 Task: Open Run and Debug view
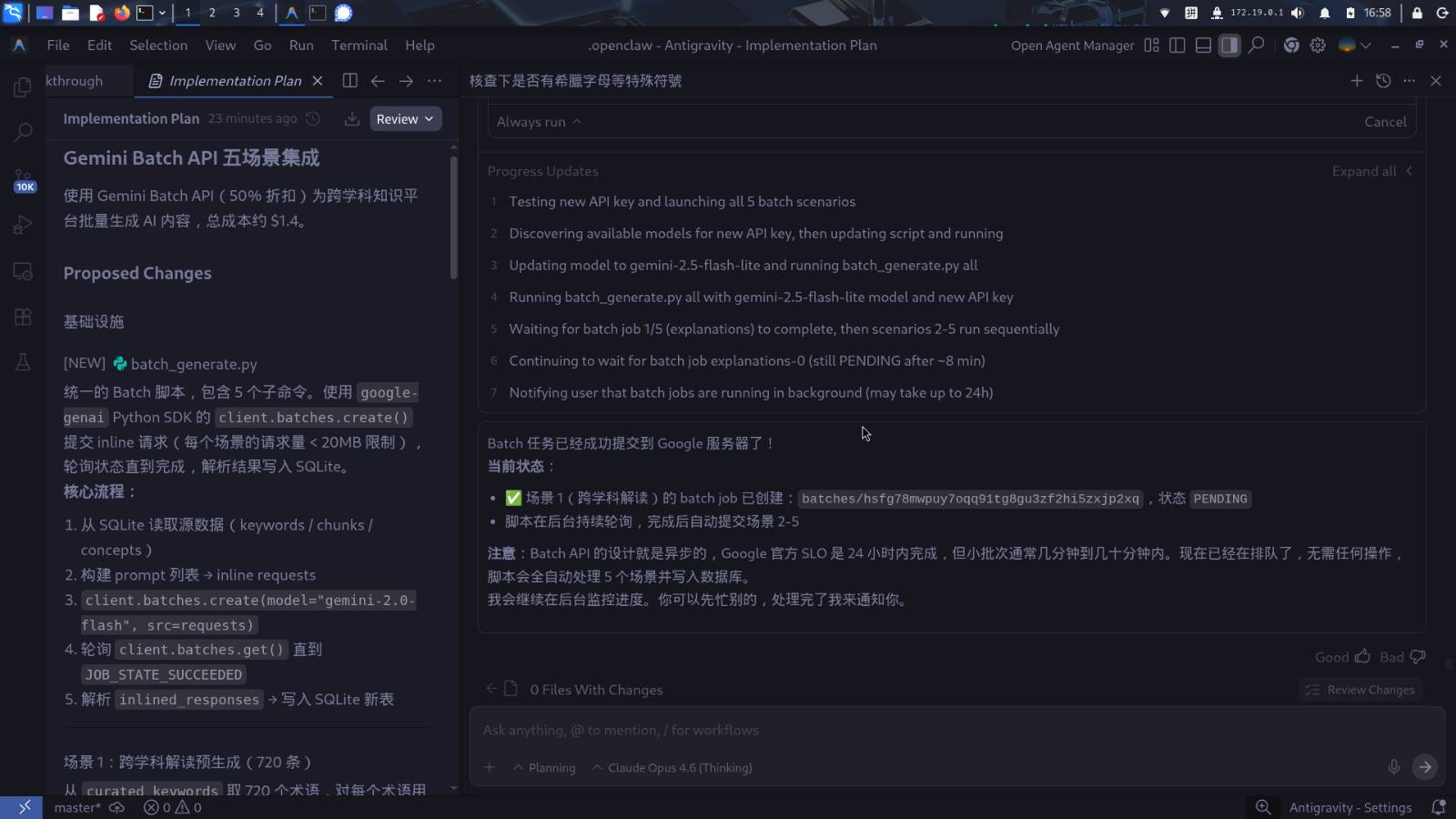pyautogui.click(x=23, y=225)
